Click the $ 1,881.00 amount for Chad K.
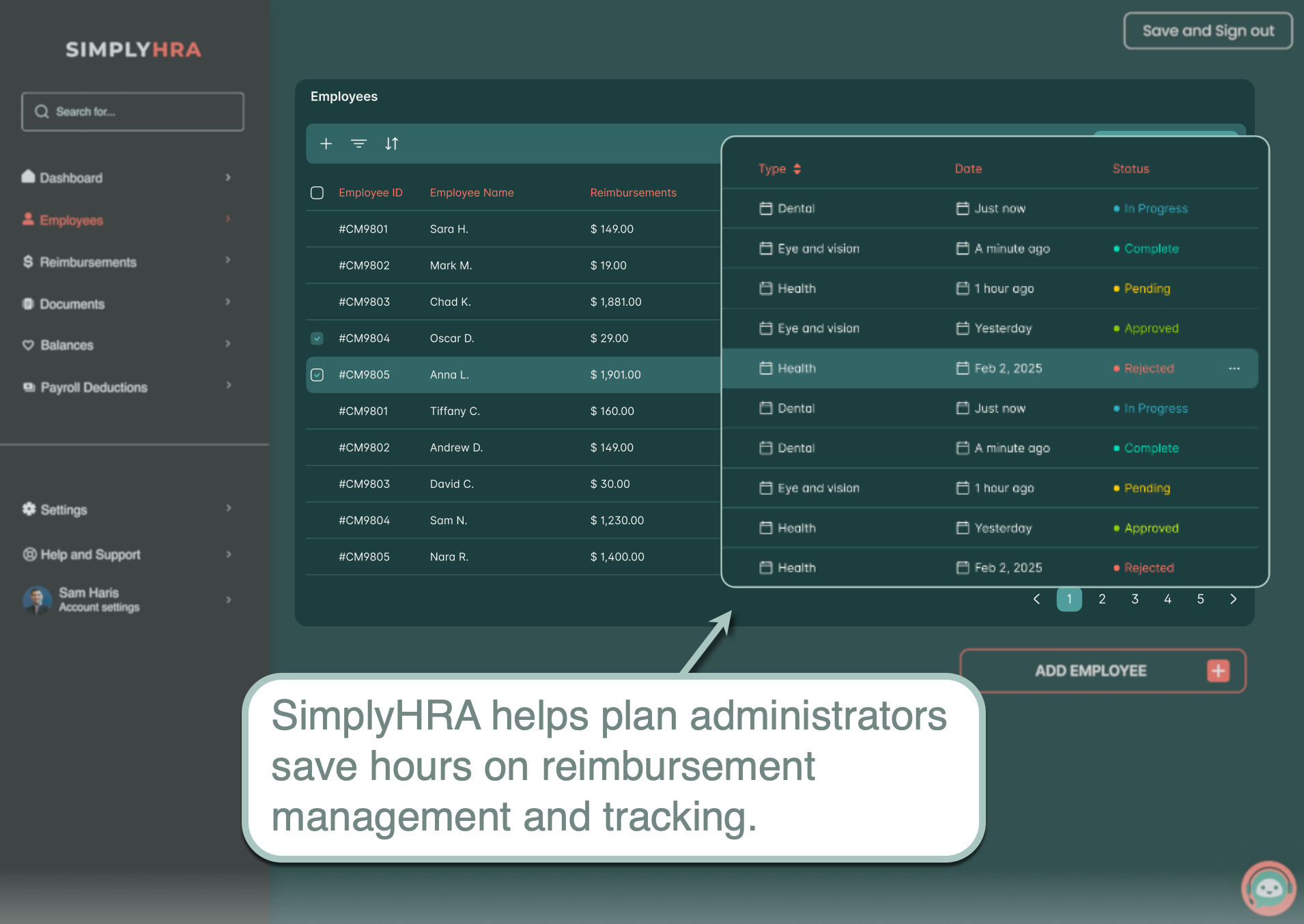 (616, 302)
